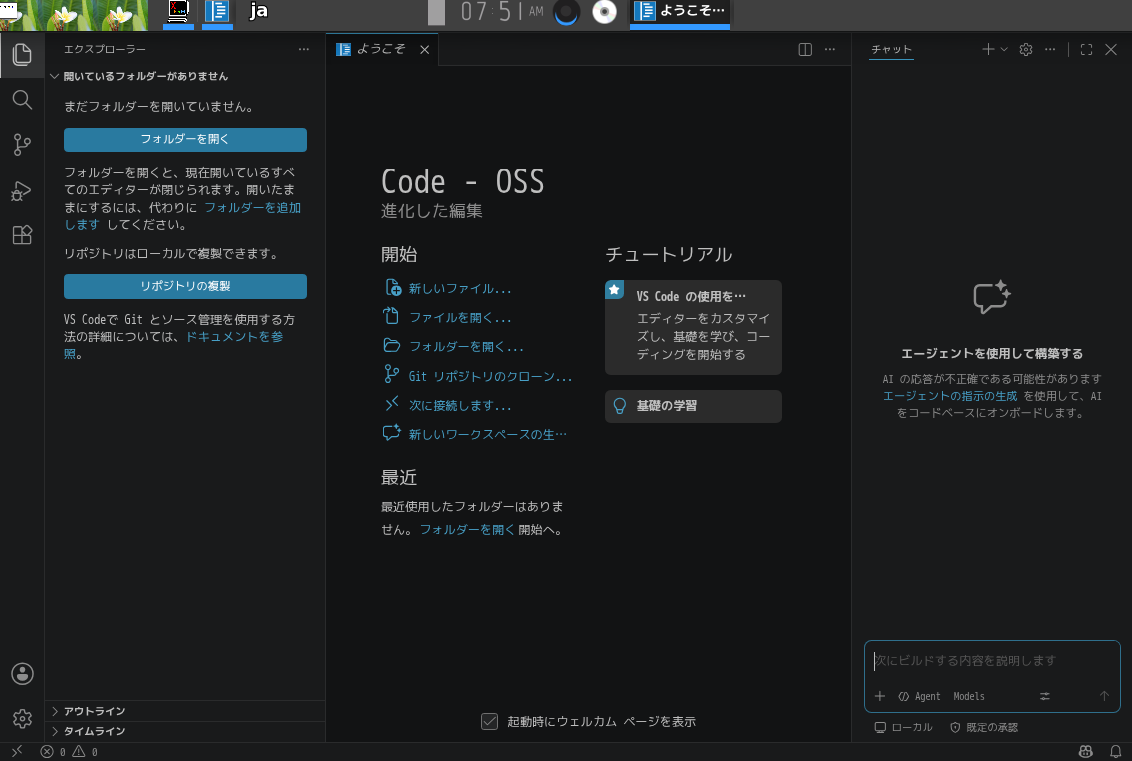The height and width of the screenshot is (761, 1132).
Task: Open the Accounts icon in activity bar
Action: 22,674
